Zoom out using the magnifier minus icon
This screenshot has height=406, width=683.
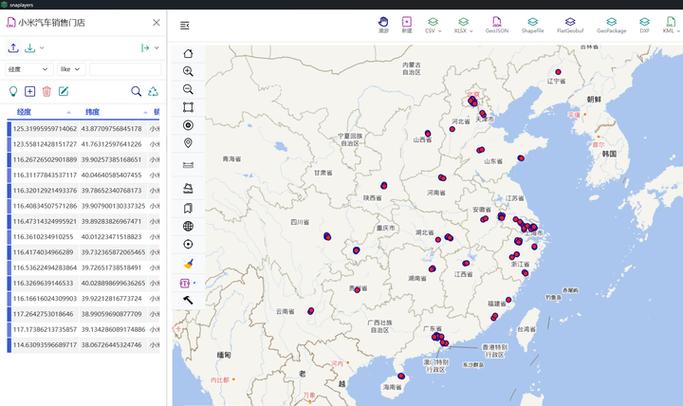(188, 89)
